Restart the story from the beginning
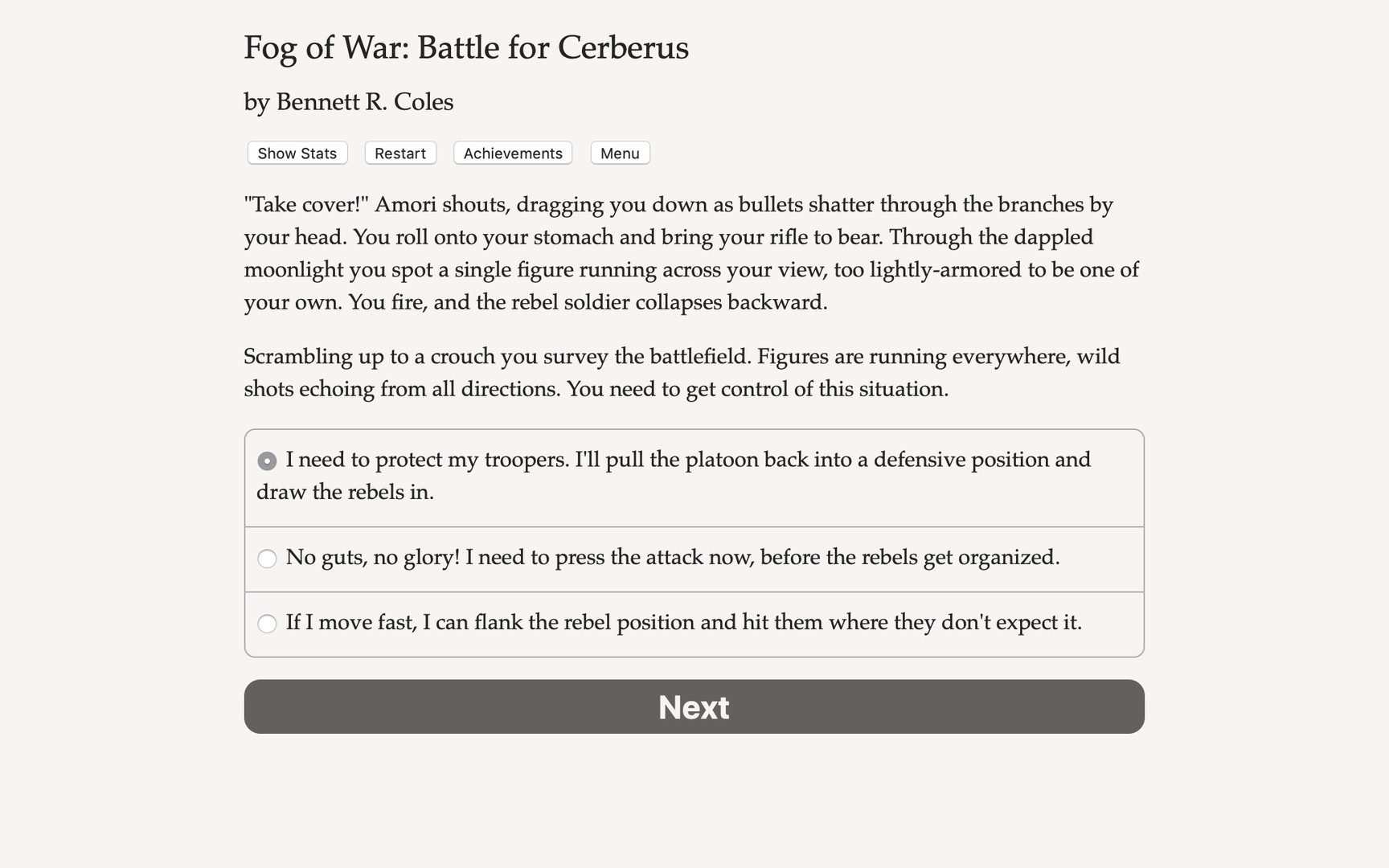This screenshot has width=1389, height=868. coord(399,153)
